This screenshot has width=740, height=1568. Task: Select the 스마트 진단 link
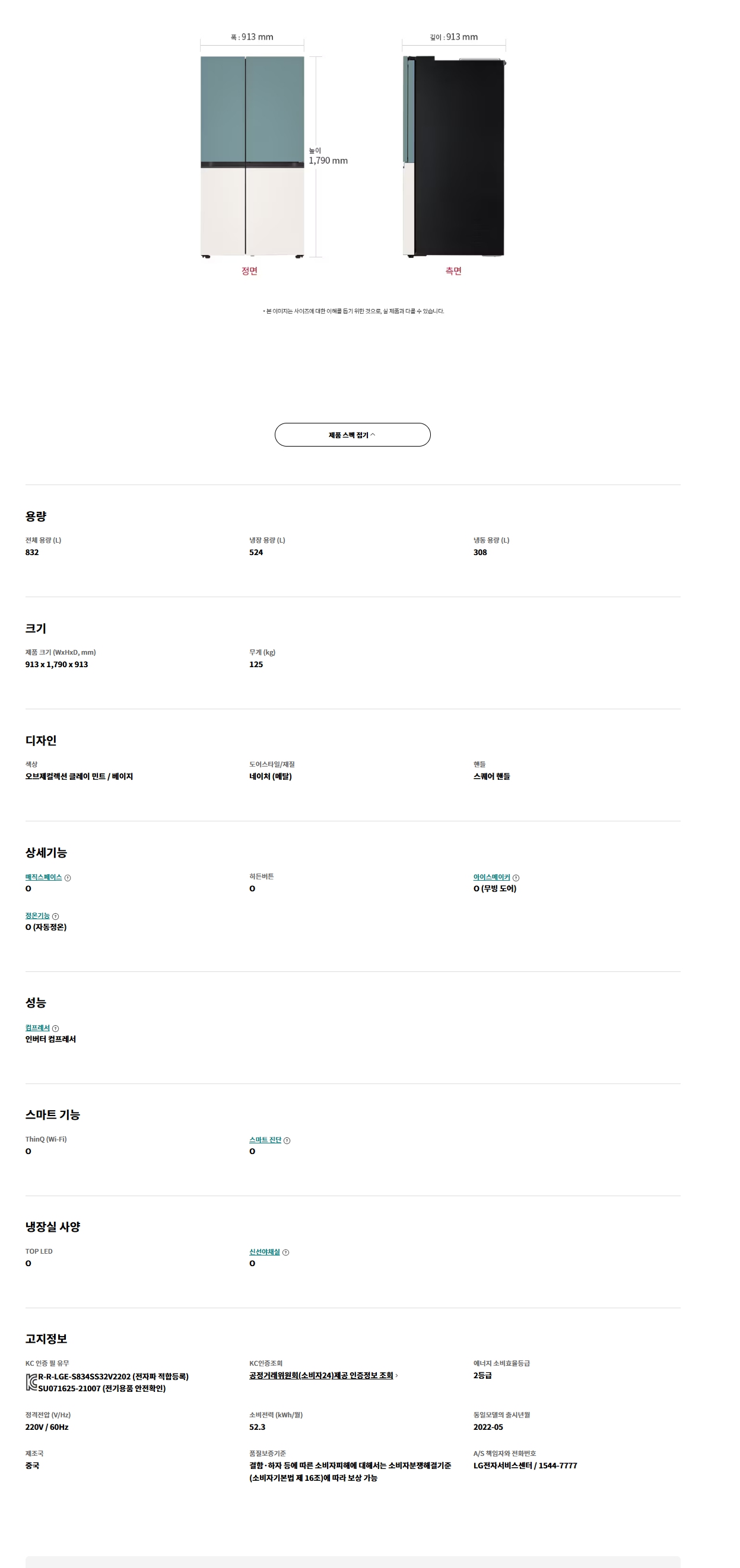(x=265, y=1140)
